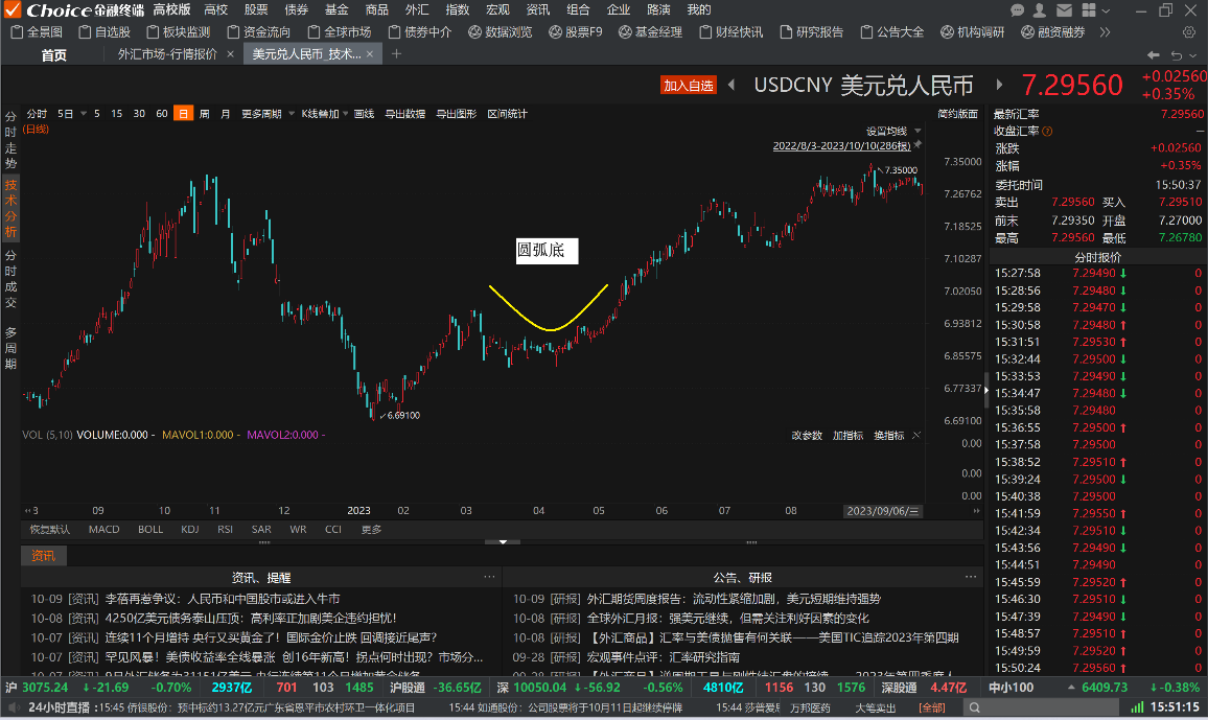Open the mail envelope icon
Screen dimensions: 1208x720
click(x=1064, y=10)
